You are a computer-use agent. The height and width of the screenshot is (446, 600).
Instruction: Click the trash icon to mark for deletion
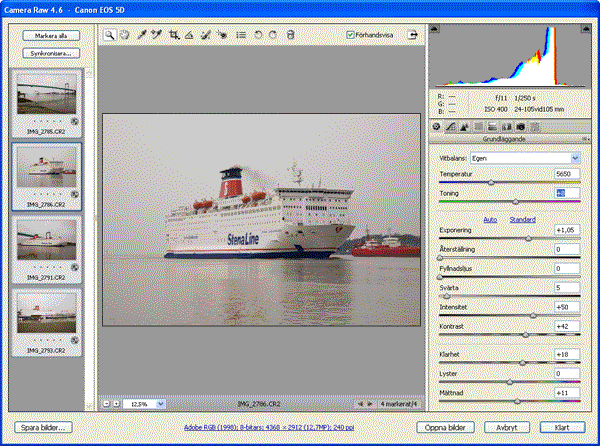[x=290, y=34]
